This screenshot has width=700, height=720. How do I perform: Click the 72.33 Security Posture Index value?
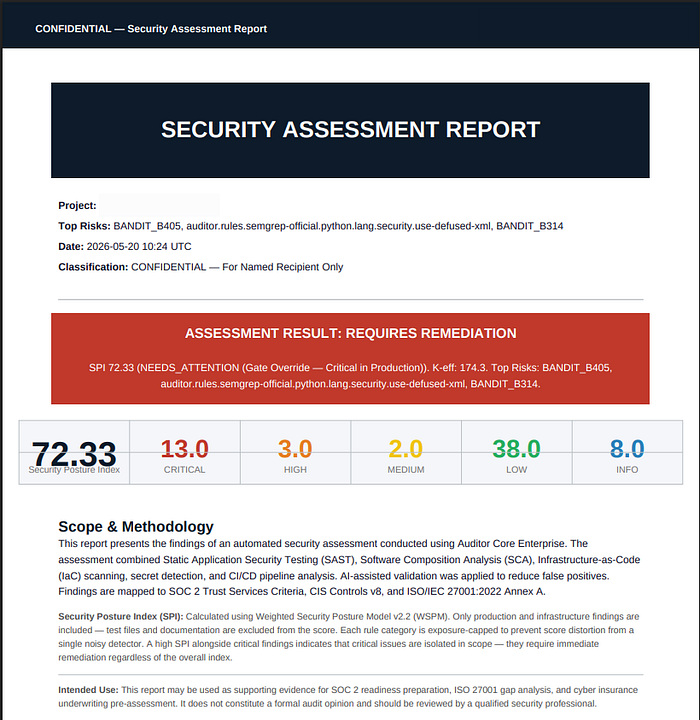74,454
